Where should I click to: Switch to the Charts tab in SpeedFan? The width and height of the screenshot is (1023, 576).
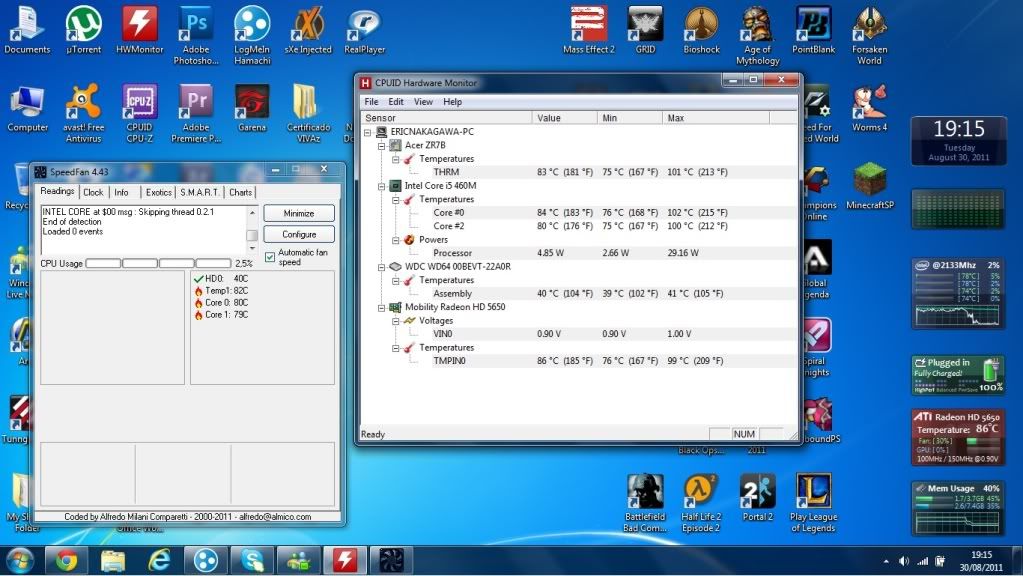(x=240, y=192)
